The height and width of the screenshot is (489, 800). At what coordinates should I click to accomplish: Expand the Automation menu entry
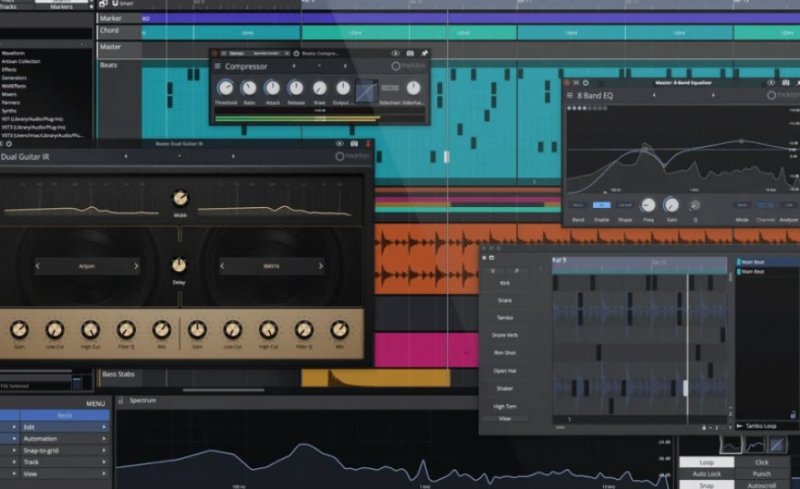click(54, 439)
